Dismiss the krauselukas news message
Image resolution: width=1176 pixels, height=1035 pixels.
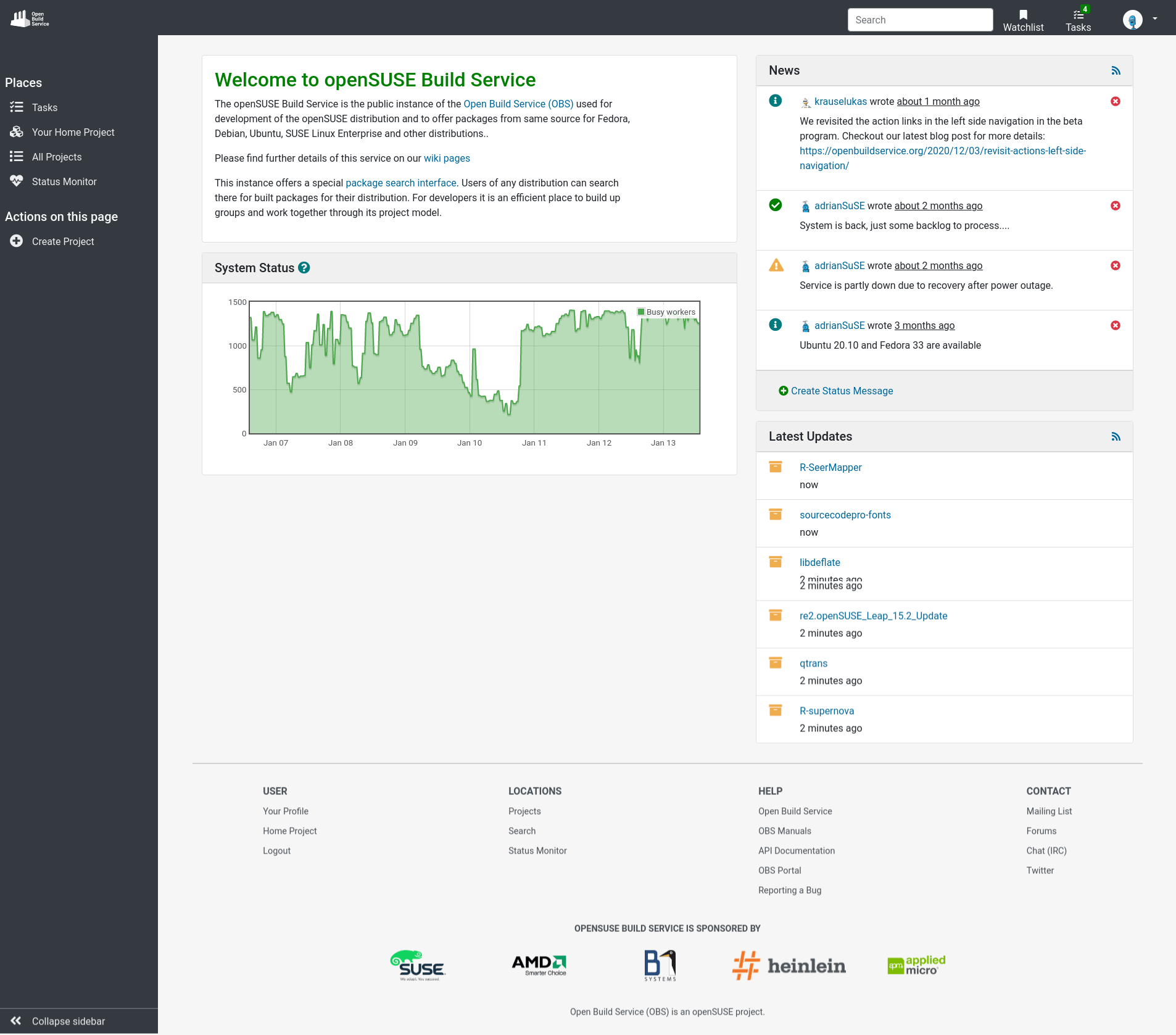tap(1116, 101)
